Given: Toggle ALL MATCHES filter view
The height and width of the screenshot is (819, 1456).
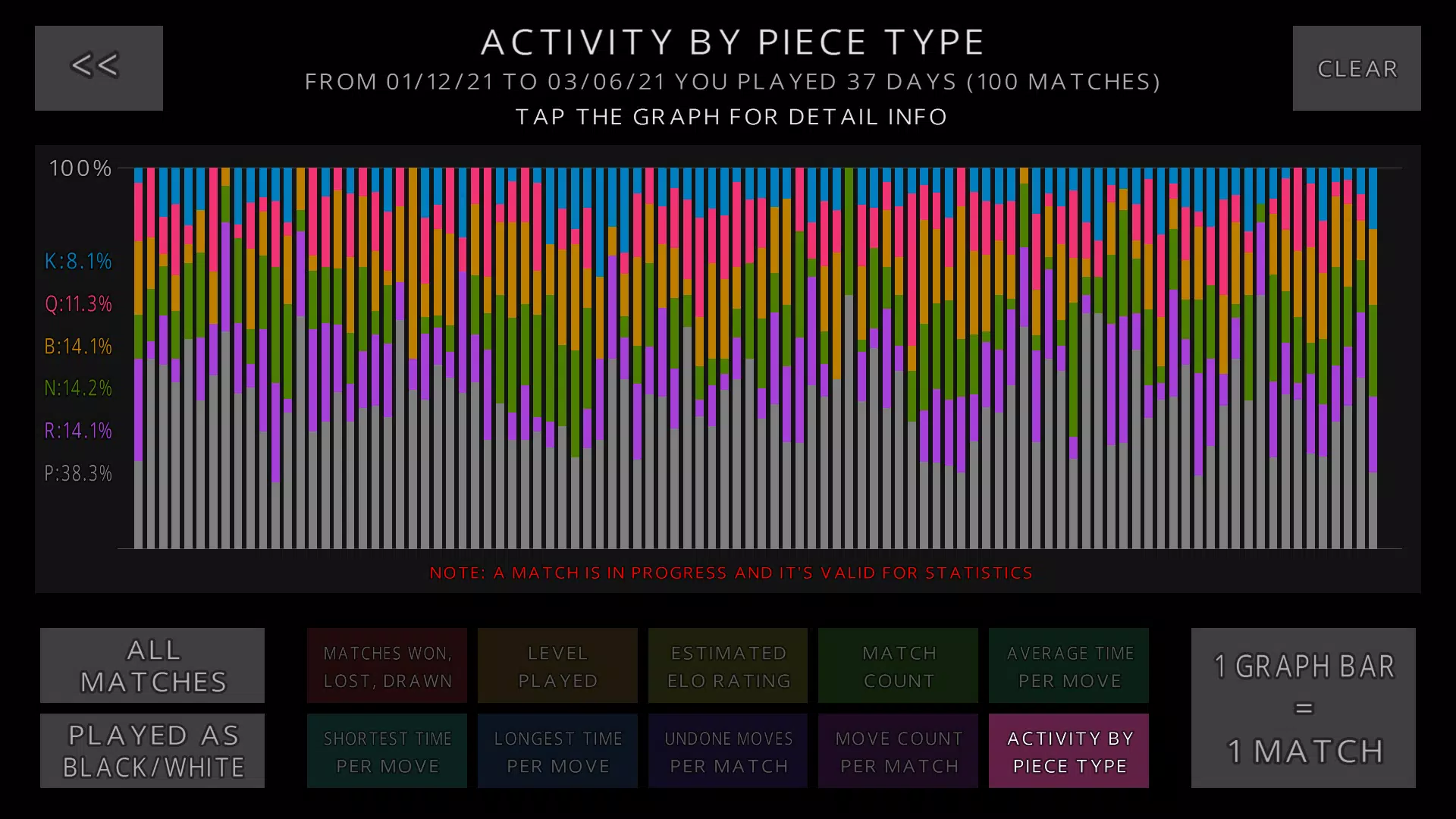Looking at the screenshot, I should click(x=152, y=665).
